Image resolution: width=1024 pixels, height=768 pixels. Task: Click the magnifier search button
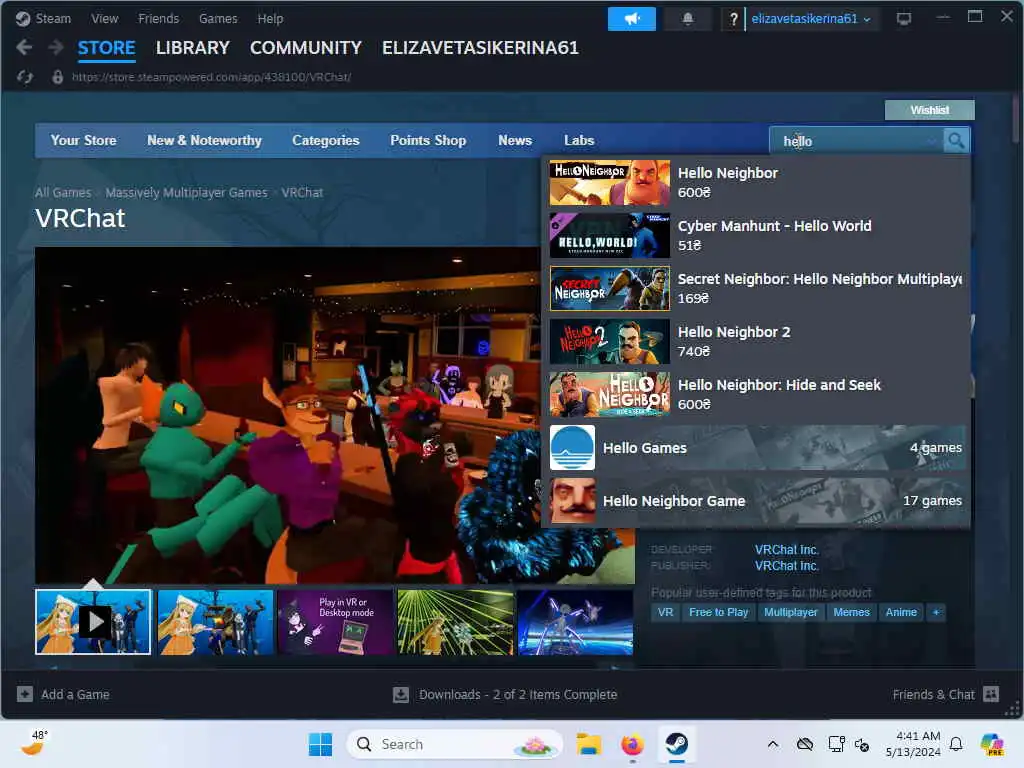[x=956, y=140]
